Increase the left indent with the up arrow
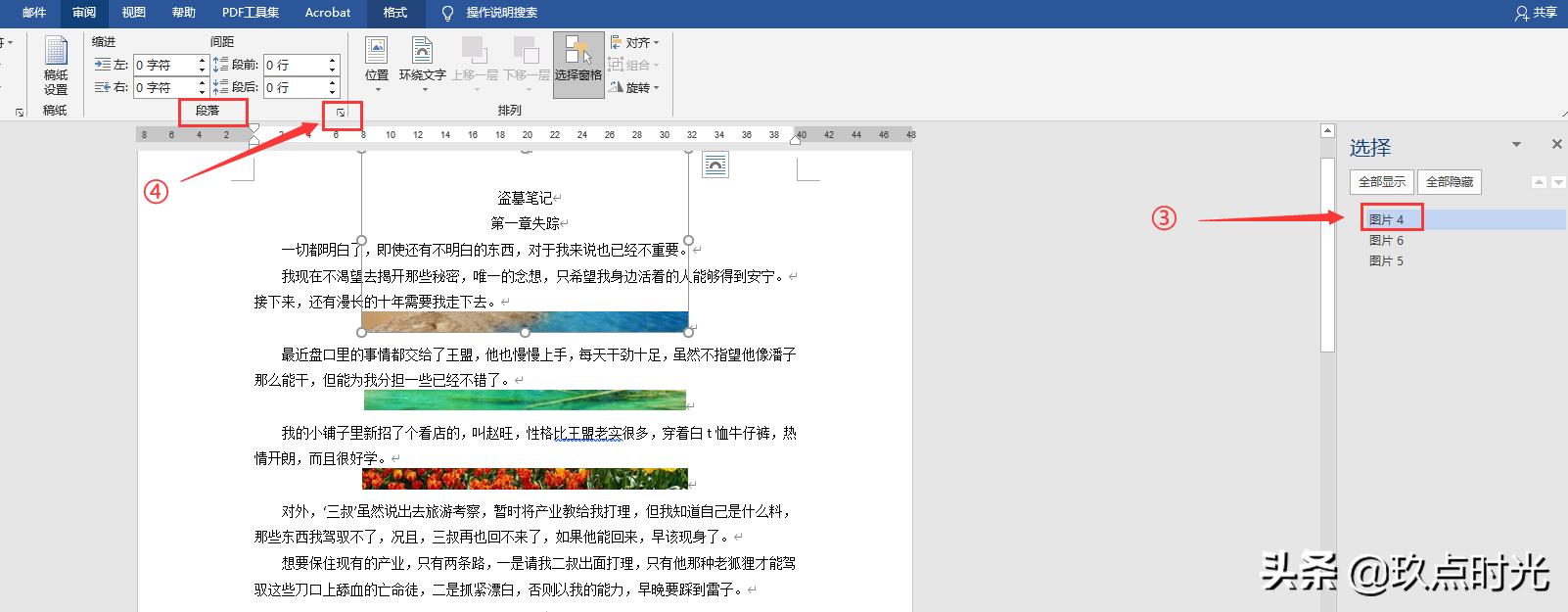The height and width of the screenshot is (612, 1568). tap(203, 60)
